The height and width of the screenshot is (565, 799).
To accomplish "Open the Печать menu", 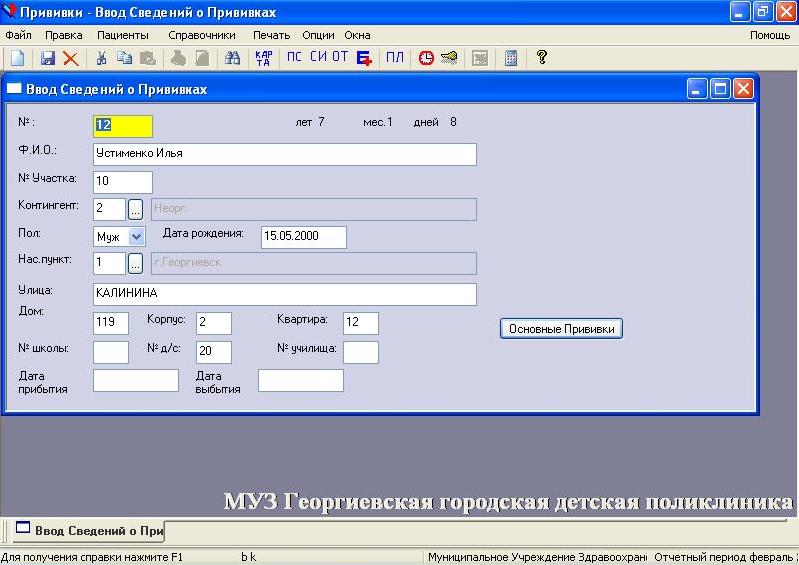I will pyautogui.click(x=272, y=35).
